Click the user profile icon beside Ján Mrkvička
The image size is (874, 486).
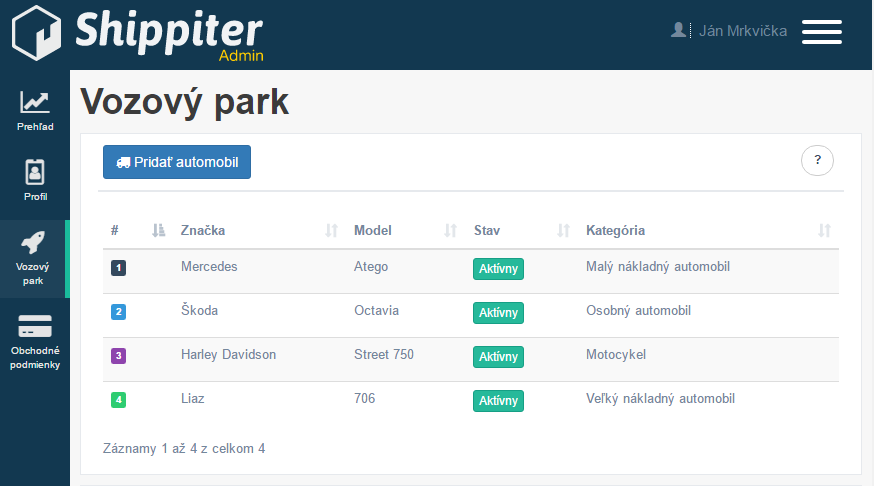pyautogui.click(x=679, y=30)
